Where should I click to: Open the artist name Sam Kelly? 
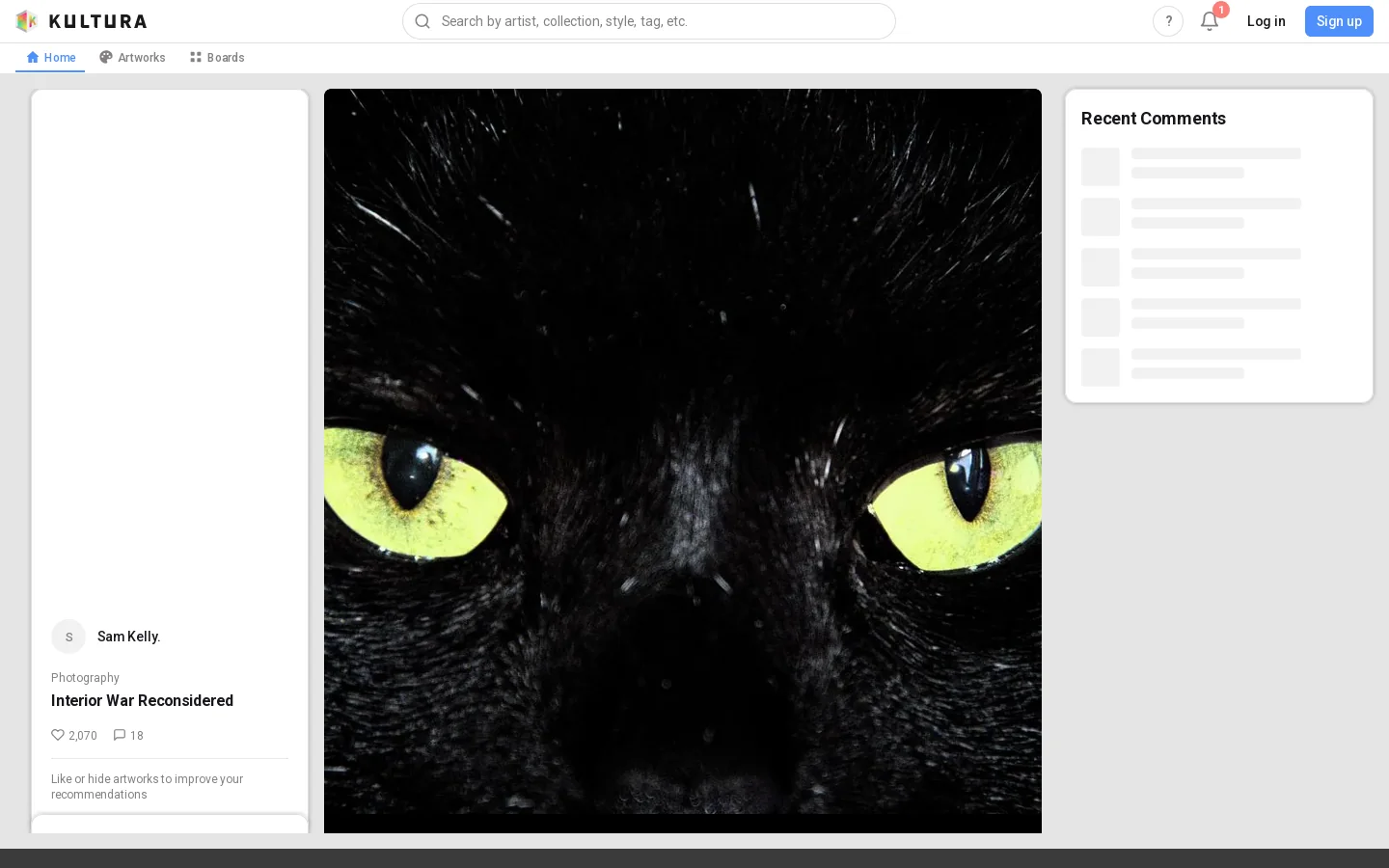[x=128, y=637]
